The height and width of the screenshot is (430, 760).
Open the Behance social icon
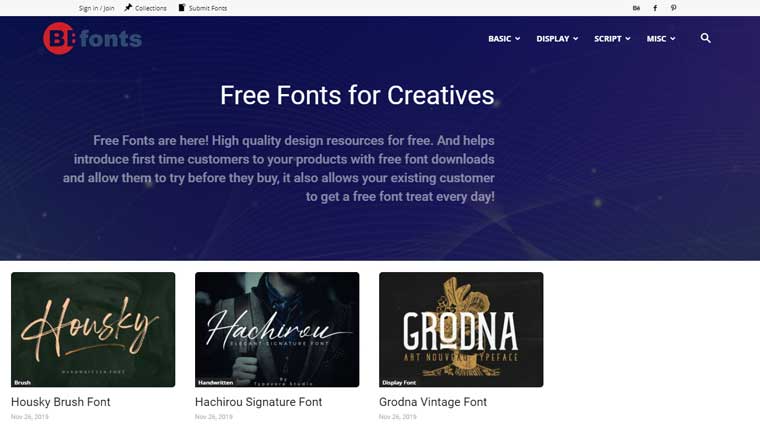point(636,8)
